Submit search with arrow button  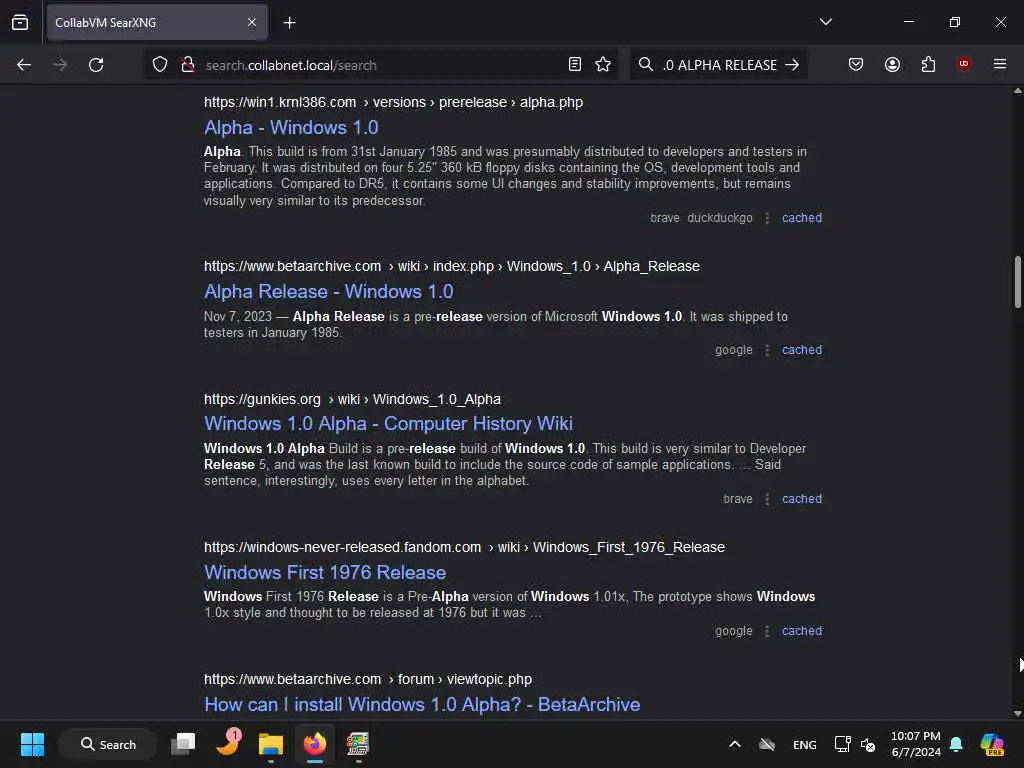click(x=792, y=65)
